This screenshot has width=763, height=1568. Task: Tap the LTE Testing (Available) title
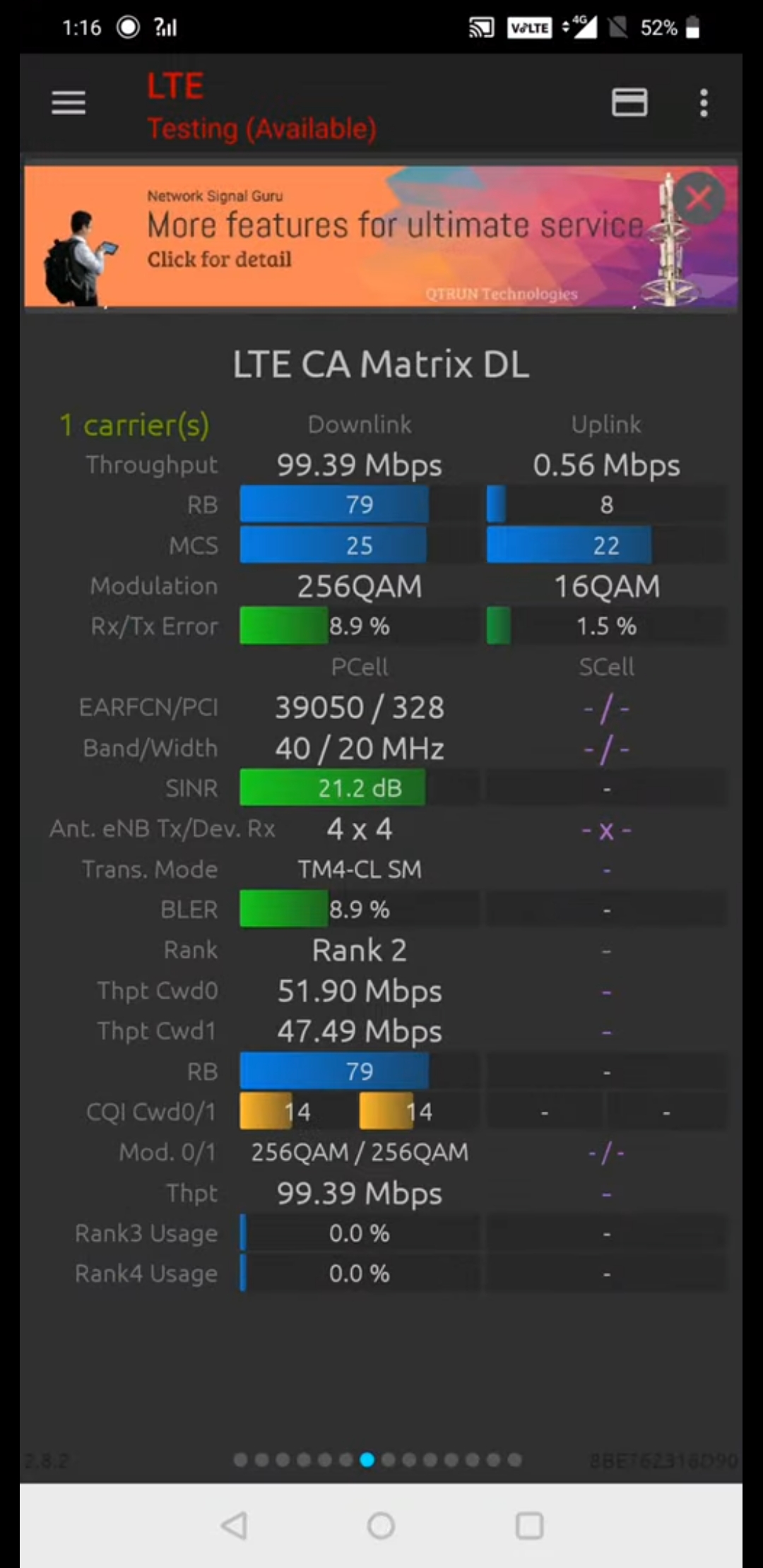pos(261,107)
